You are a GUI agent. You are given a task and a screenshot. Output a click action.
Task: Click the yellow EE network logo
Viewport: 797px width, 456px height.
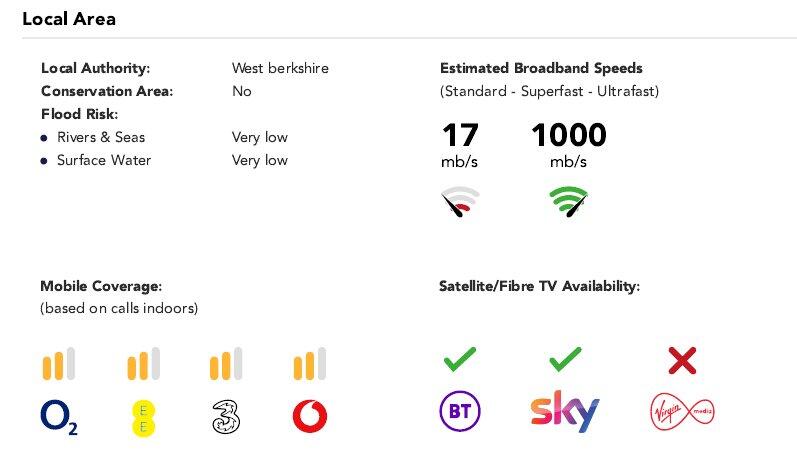tap(143, 417)
